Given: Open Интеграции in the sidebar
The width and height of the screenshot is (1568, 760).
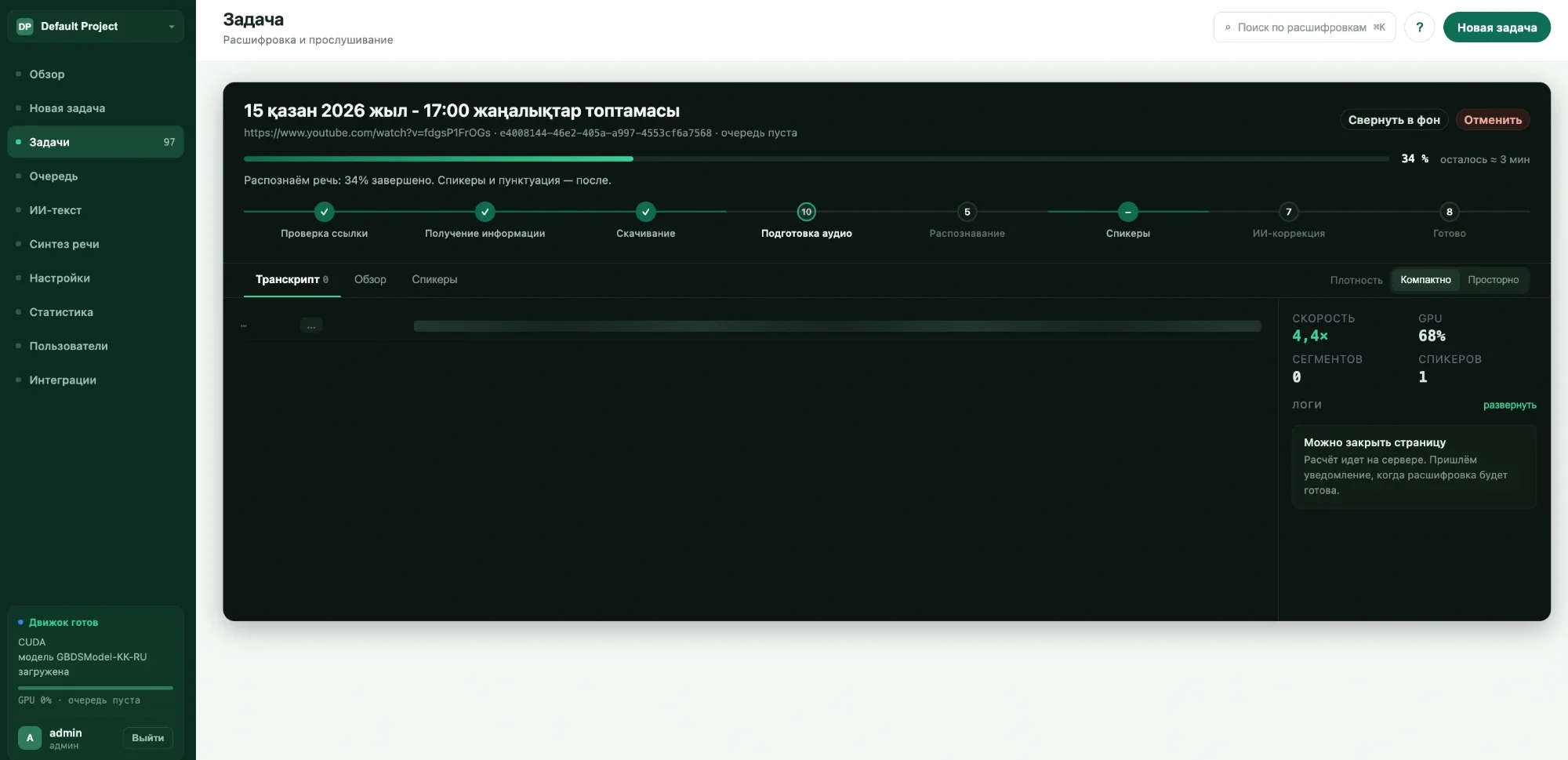Looking at the screenshot, I should click(x=96, y=380).
